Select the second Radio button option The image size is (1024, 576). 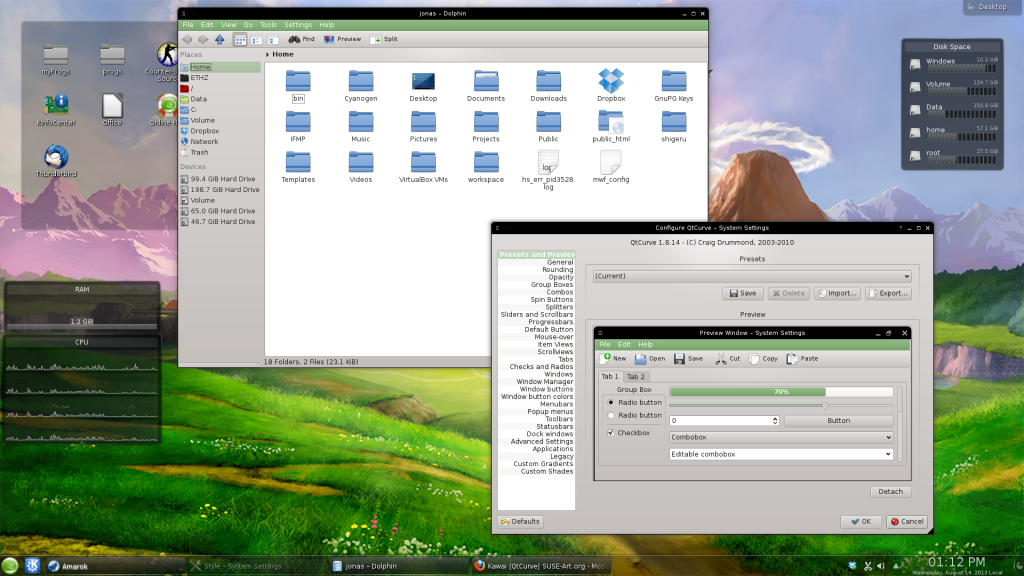[x=610, y=415]
